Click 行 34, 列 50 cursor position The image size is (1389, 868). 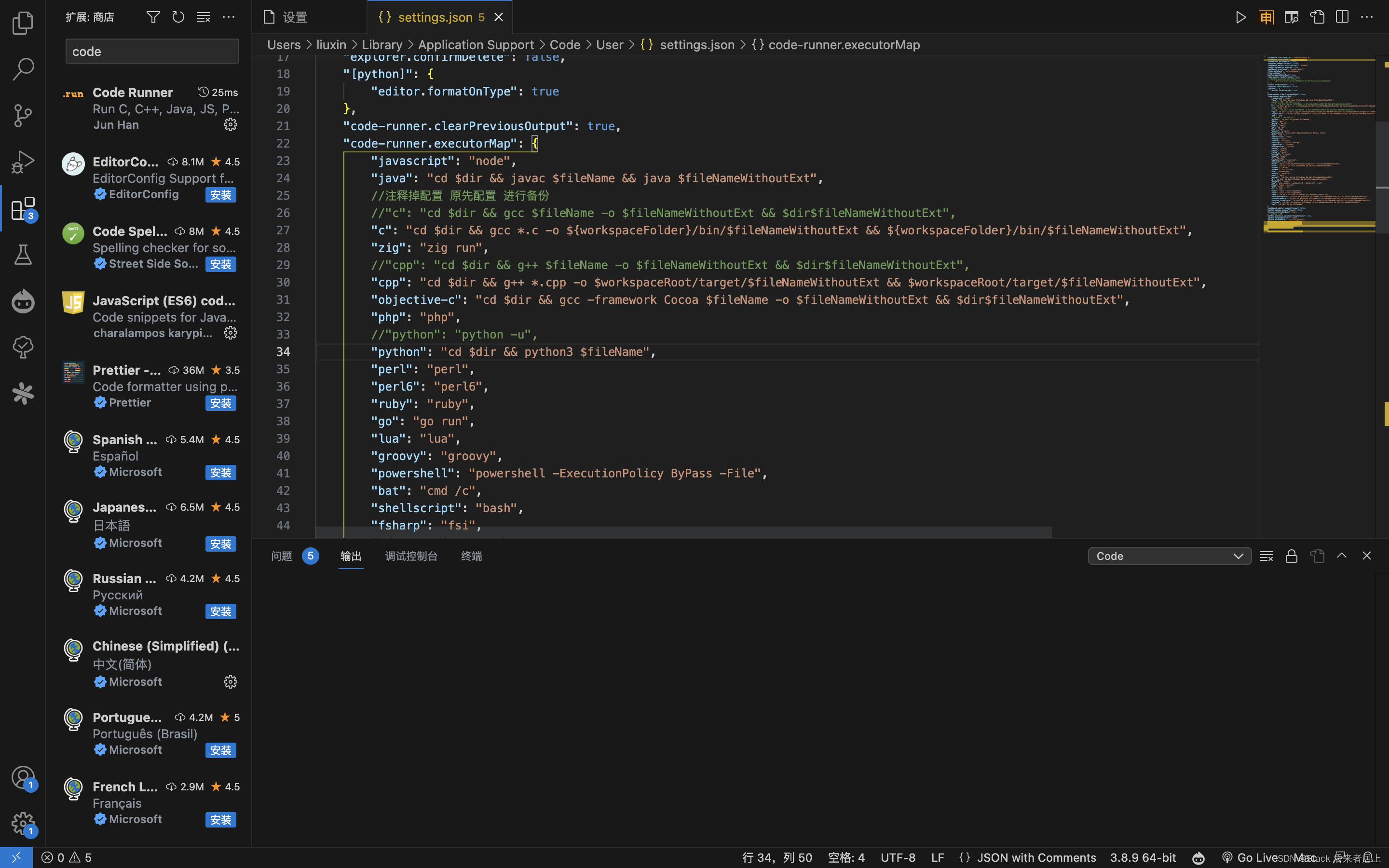click(777, 857)
